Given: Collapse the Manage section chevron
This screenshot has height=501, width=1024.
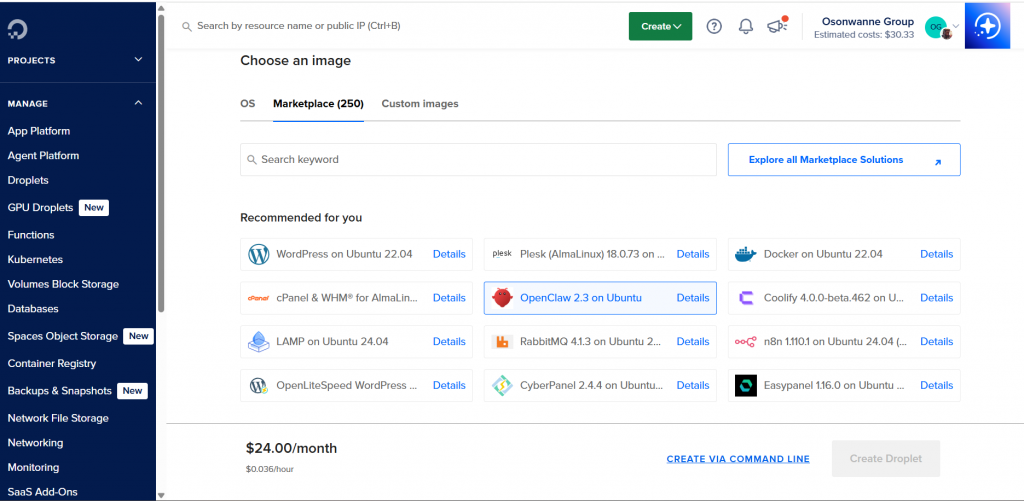Looking at the screenshot, I should pyautogui.click(x=138, y=103).
